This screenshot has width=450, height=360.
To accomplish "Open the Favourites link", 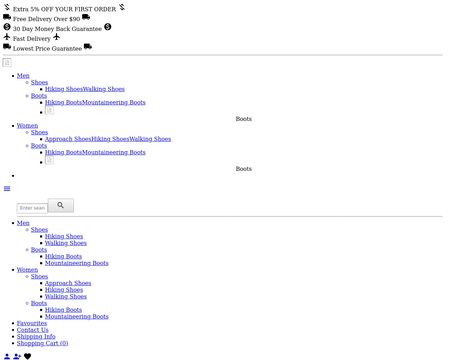I will pos(32,323).
